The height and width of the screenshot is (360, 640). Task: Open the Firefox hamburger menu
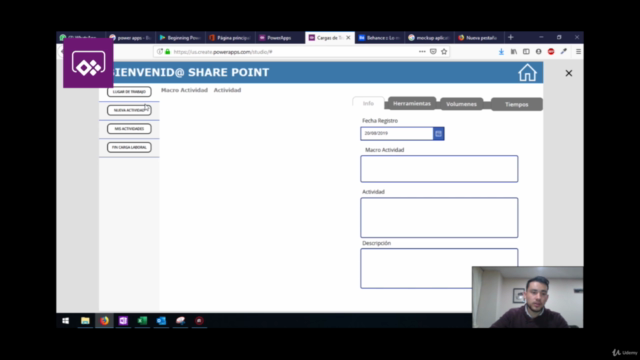click(578, 52)
